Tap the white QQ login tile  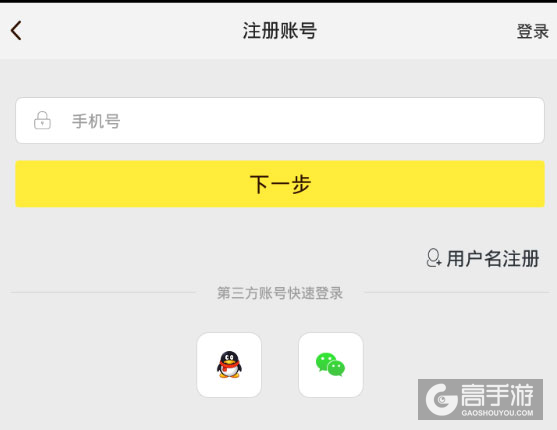tap(229, 365)
